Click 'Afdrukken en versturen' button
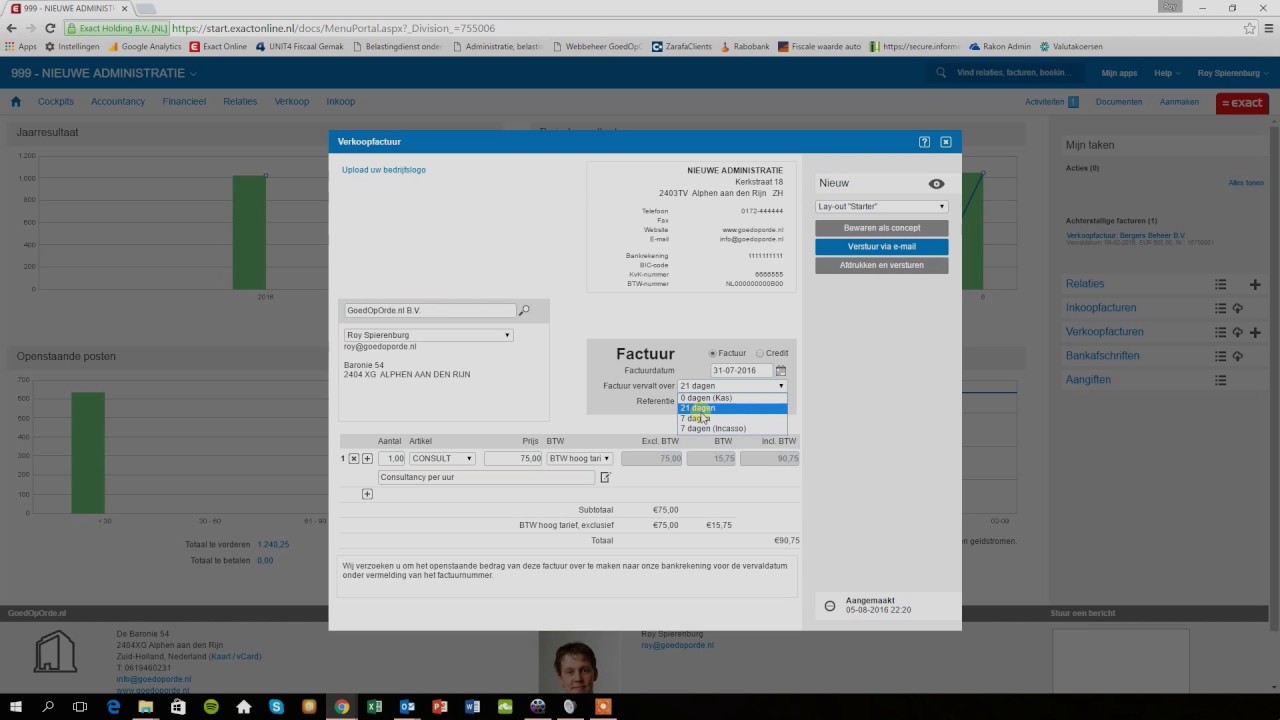Viewport: 1280px width, 720px height. (881, 266)
